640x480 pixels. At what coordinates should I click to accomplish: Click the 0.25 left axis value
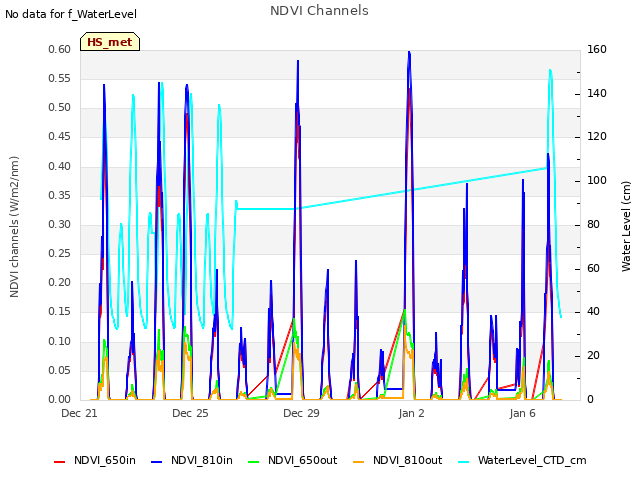60,253
